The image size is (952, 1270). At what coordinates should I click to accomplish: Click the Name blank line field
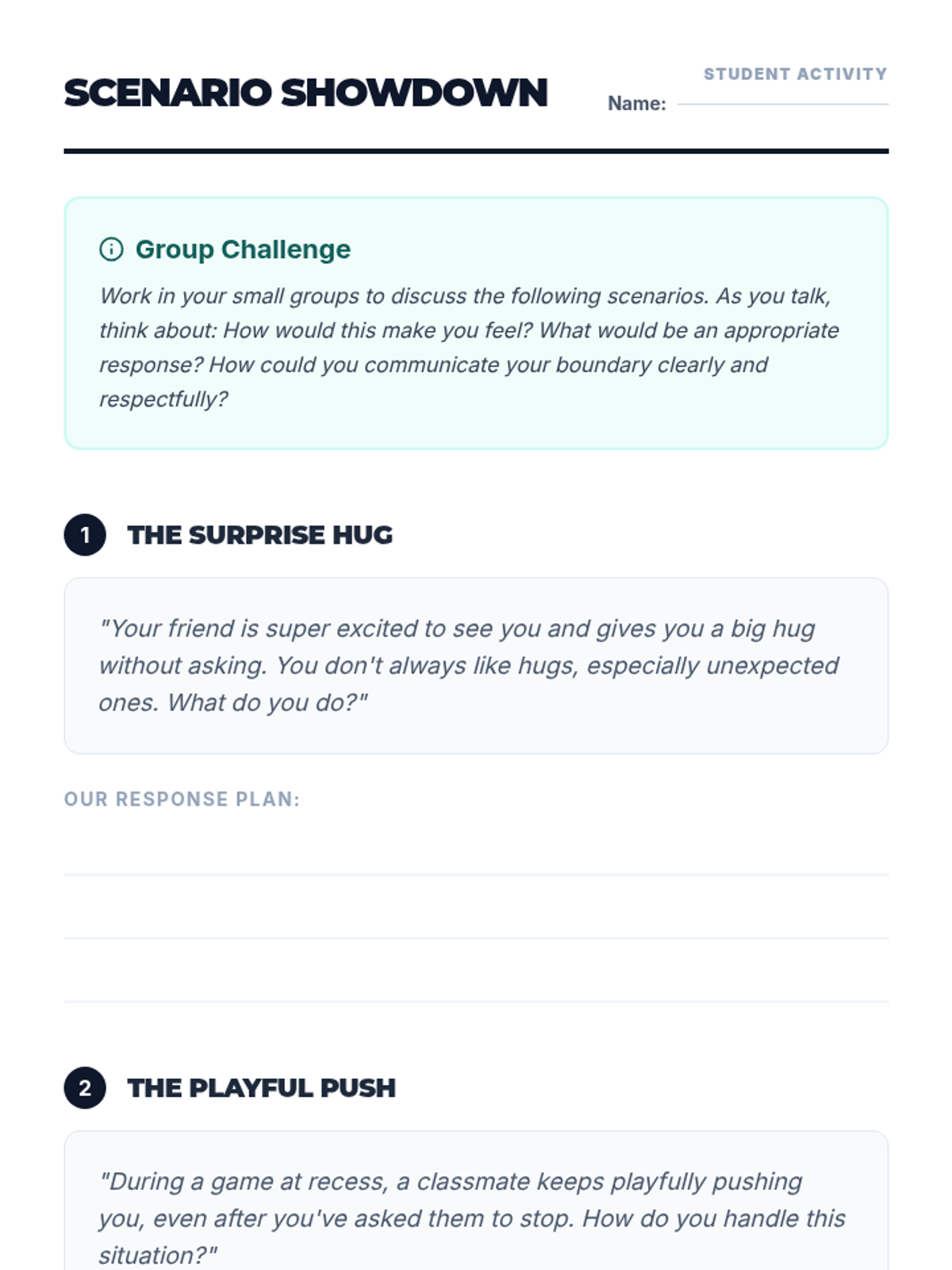tap(783, 103)
